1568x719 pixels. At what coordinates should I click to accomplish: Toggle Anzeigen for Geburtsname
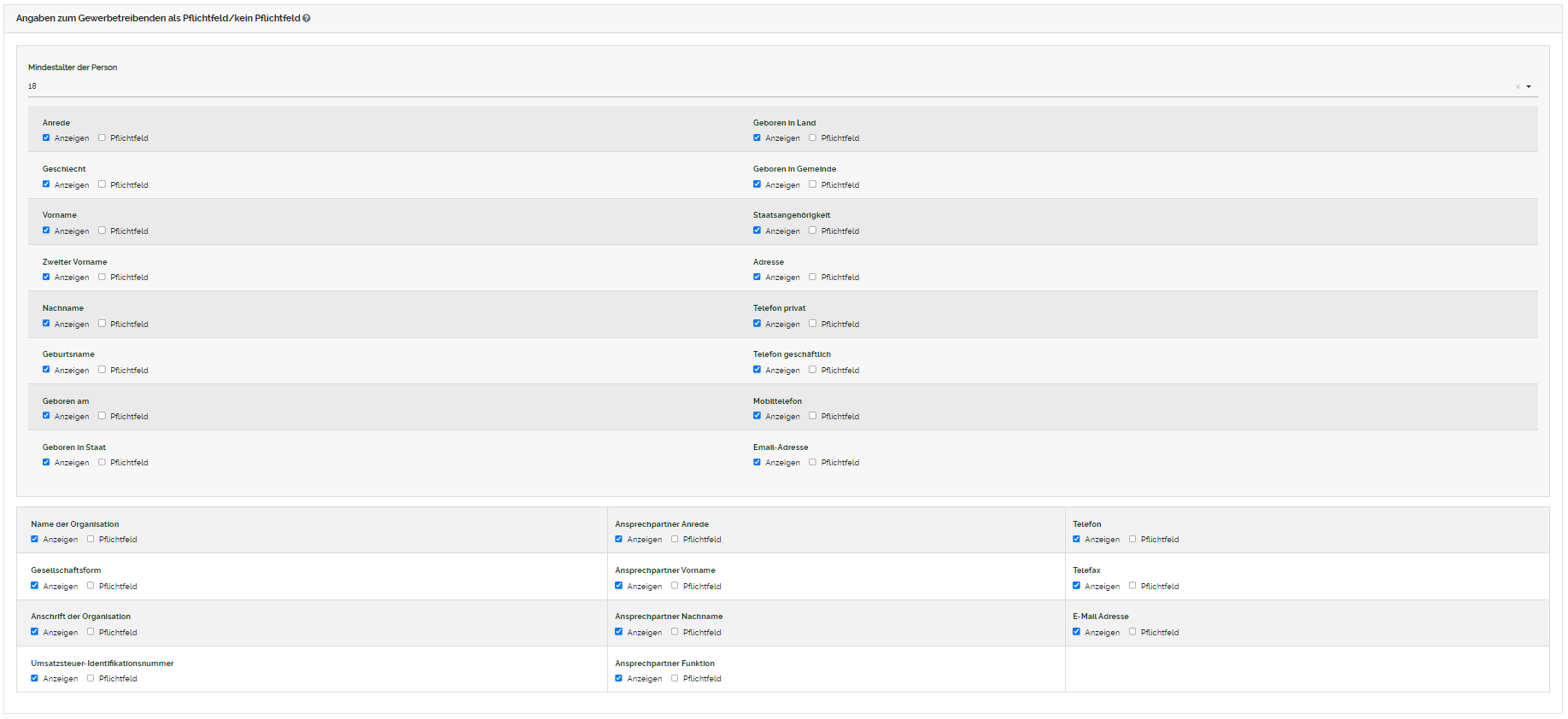[x=46, y=370]
